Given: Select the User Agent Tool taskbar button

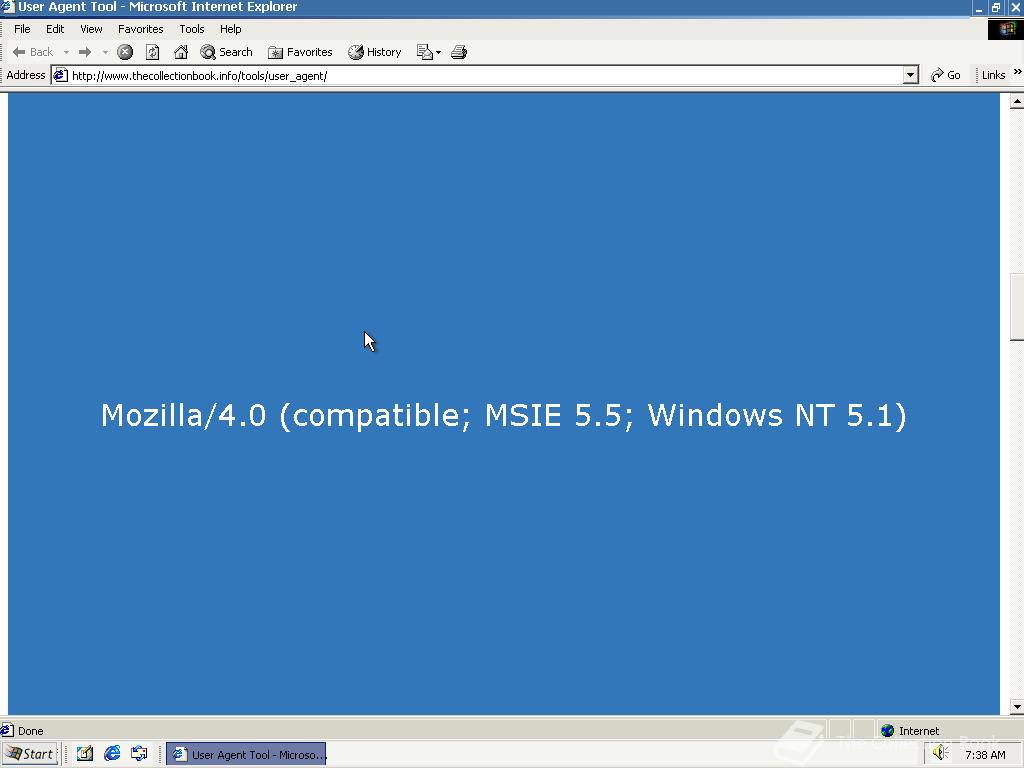Looking at the screenshot, I should coord(246,754).
